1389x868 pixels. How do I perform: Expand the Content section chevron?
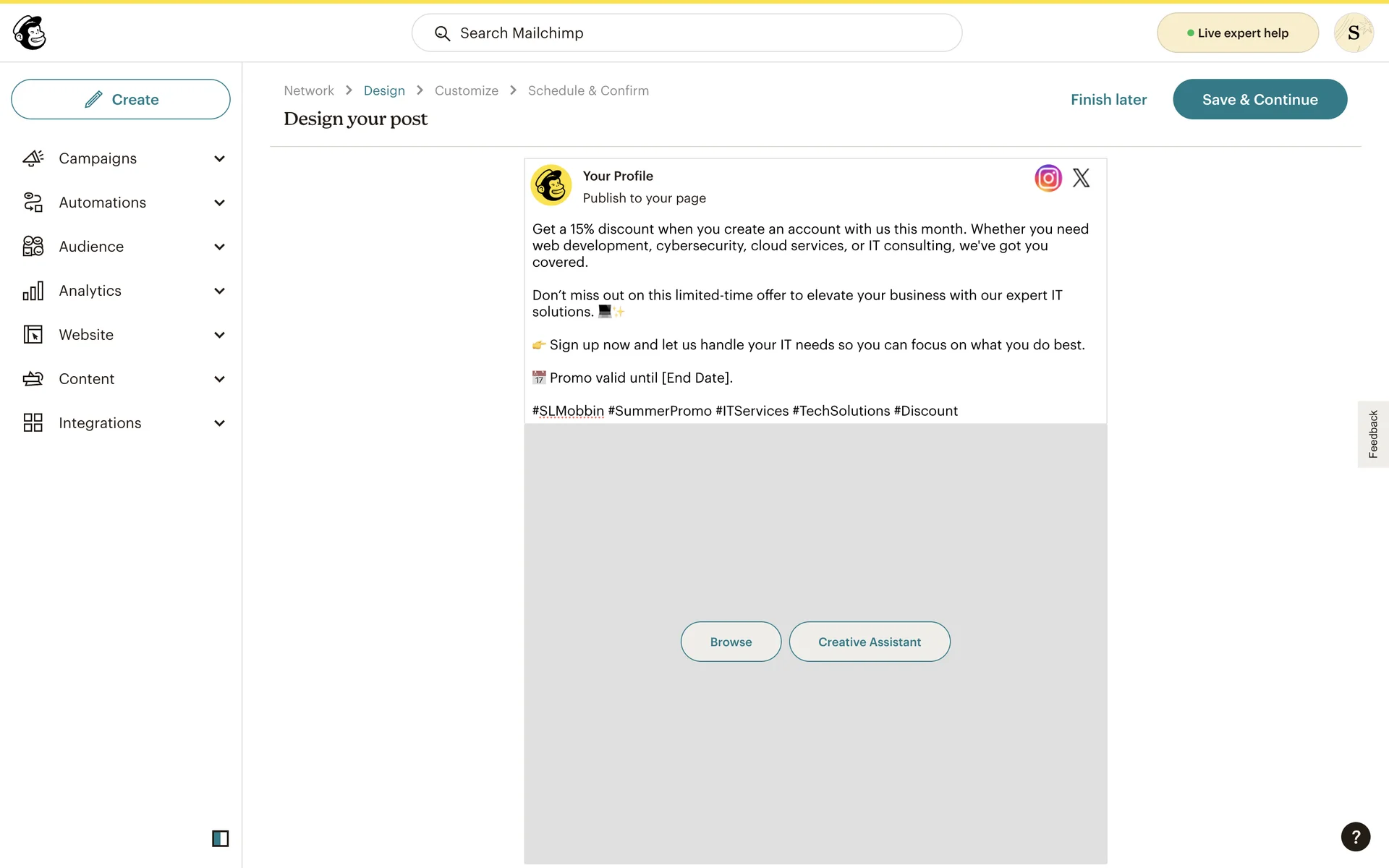tap(219, 379)
